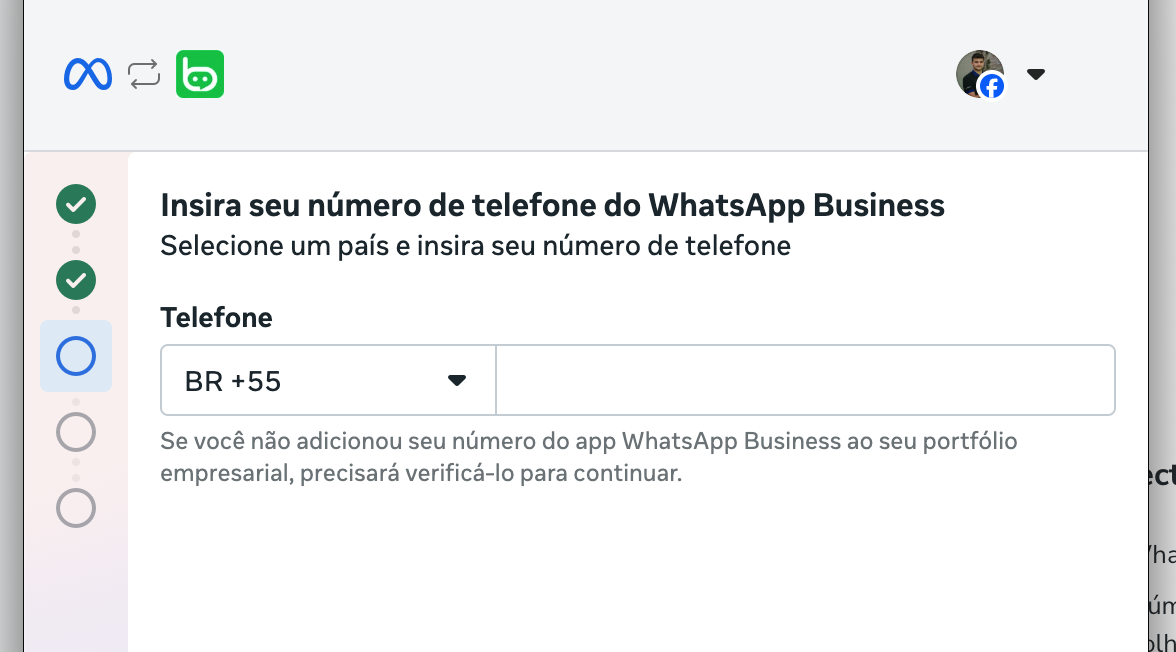1176x652 pixels.
Task: Click the helper text about WhatsApp Business verification
Action: coord(588,457)
